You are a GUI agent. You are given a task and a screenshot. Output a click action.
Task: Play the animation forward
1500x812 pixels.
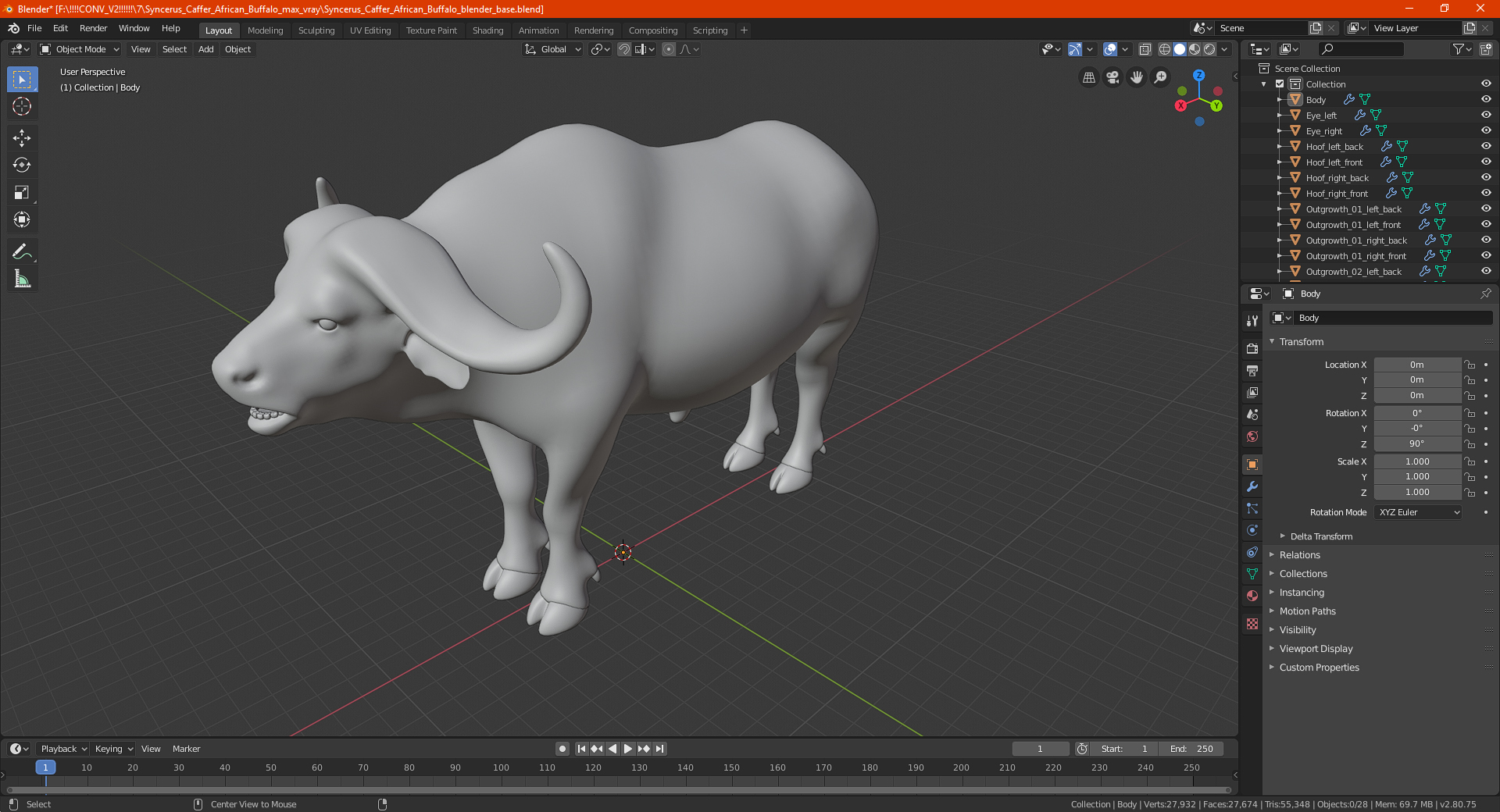(628, 749)
